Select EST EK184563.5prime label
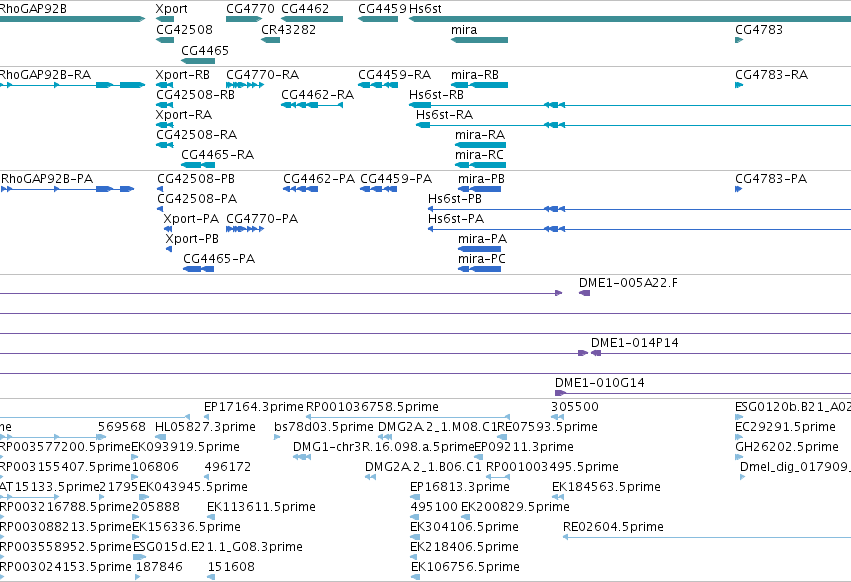 click(x=606, y=486)
